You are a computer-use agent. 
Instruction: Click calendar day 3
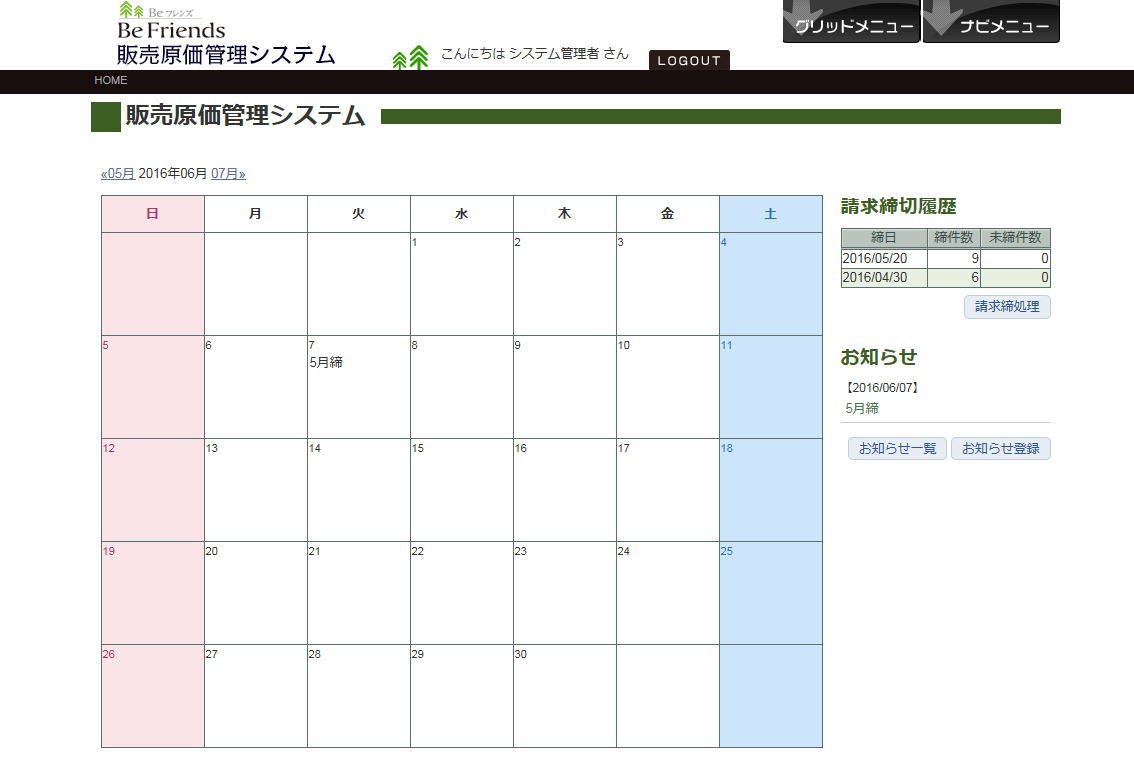point(668,284)
